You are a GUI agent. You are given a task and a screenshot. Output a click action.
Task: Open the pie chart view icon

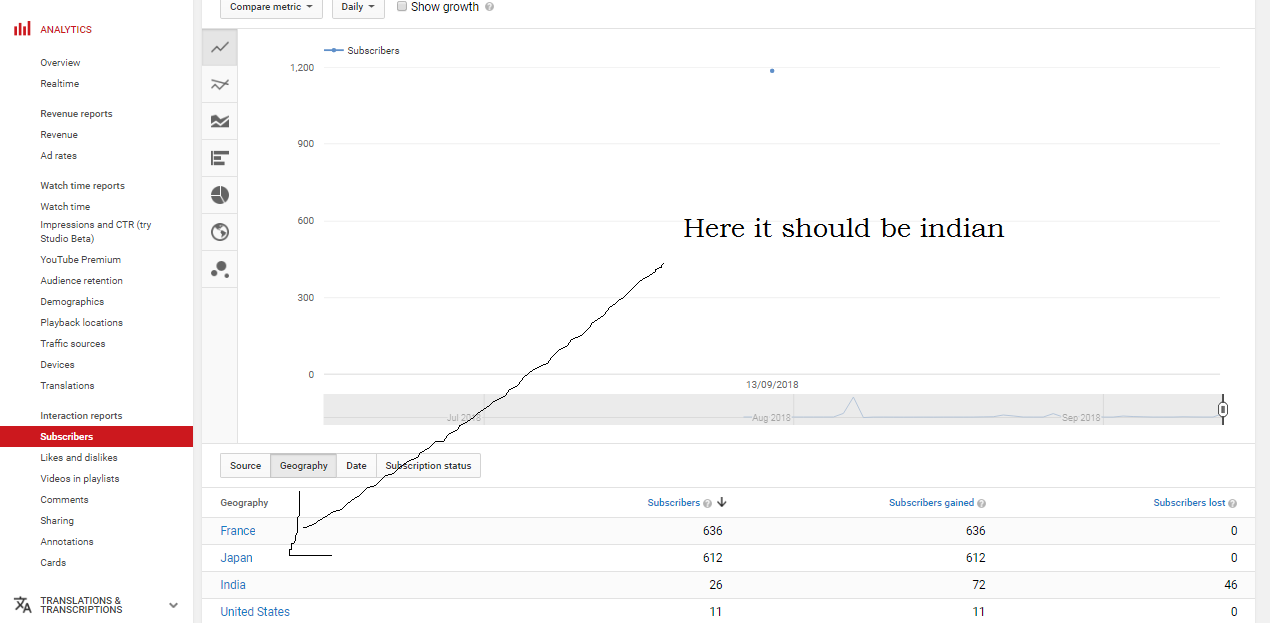tap(220, 195)
